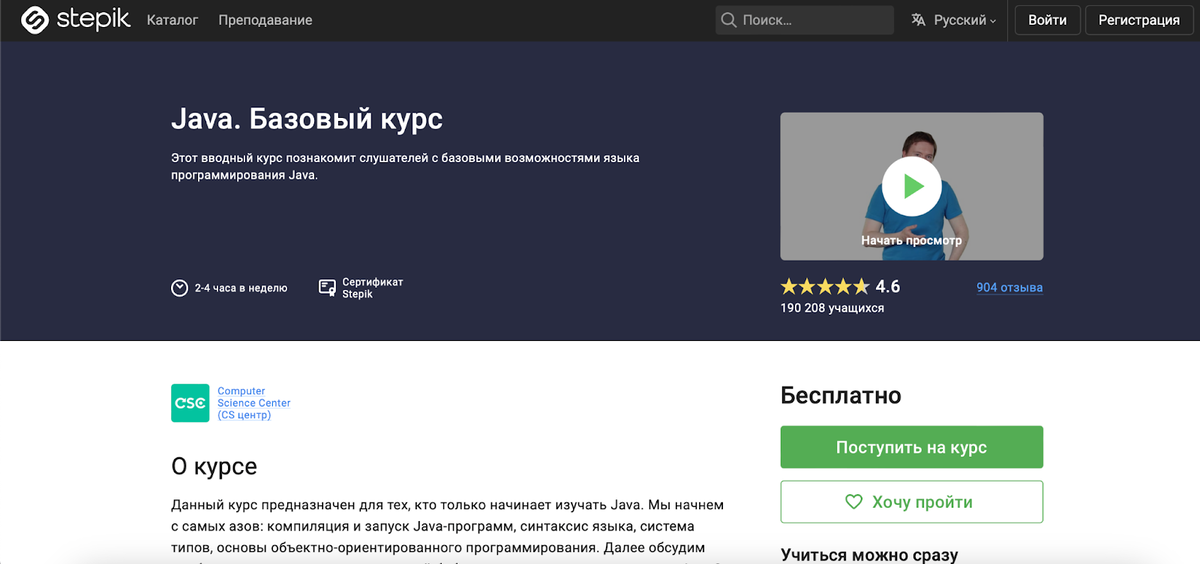Play the course intro video
This screenshot has width=1200, height=564.
pyautogui.click(x=911, y=186)
